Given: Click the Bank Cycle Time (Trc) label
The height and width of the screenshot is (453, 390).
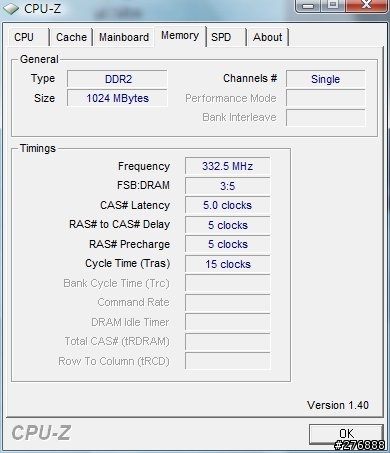Looking at the screenshot, I should coord(116,283).
